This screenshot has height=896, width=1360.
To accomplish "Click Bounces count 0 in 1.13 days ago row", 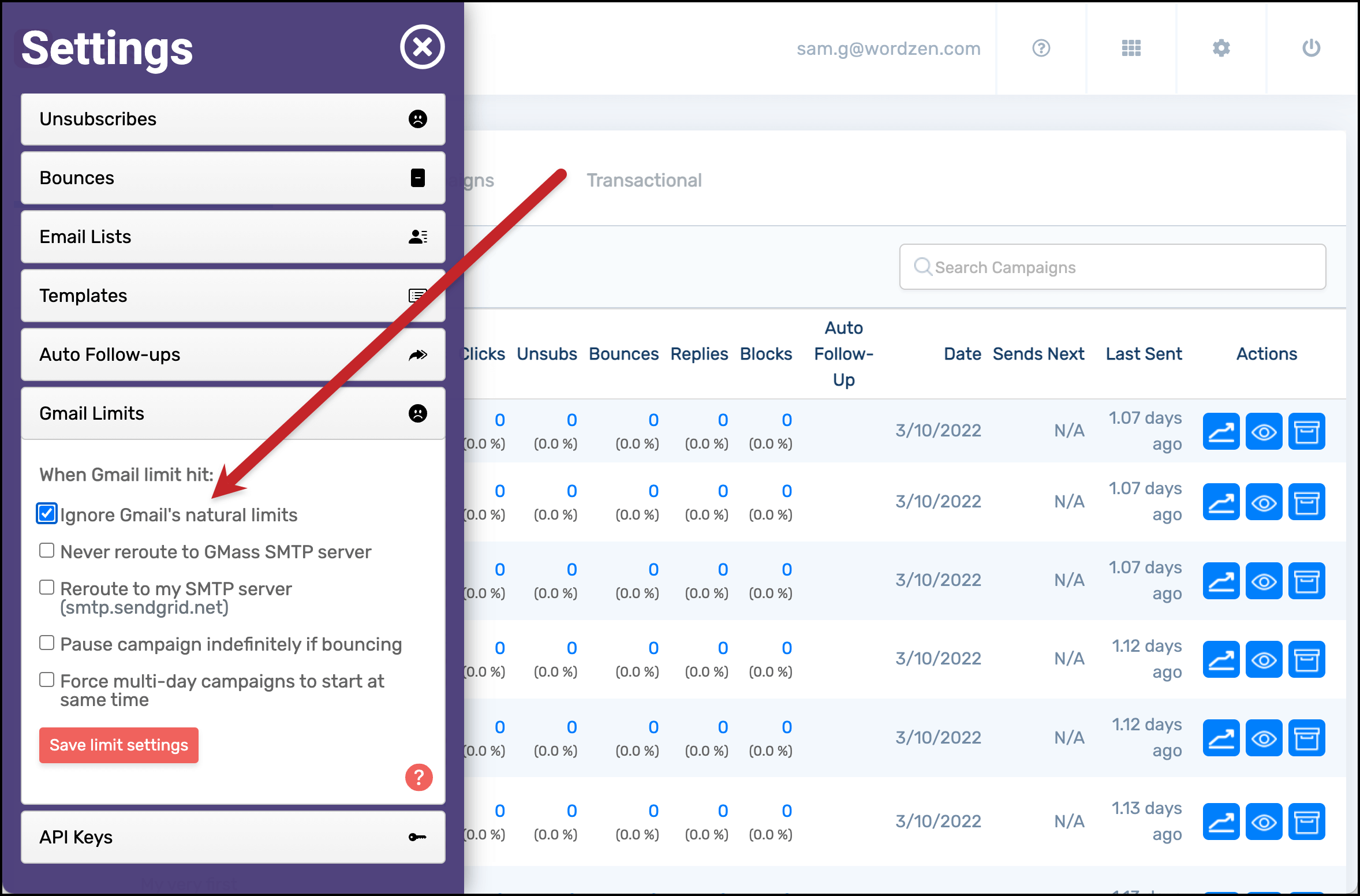I will point(653,811).
